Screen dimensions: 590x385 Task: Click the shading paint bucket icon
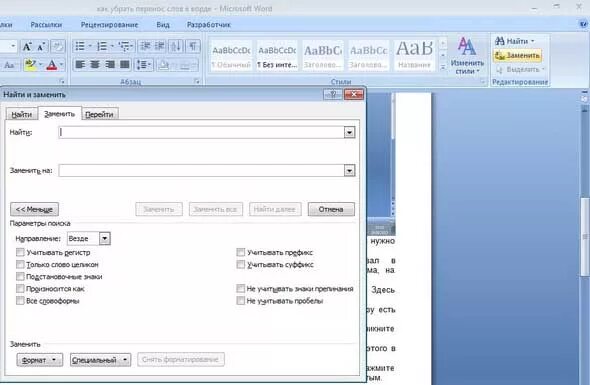[x=164, y=65]
